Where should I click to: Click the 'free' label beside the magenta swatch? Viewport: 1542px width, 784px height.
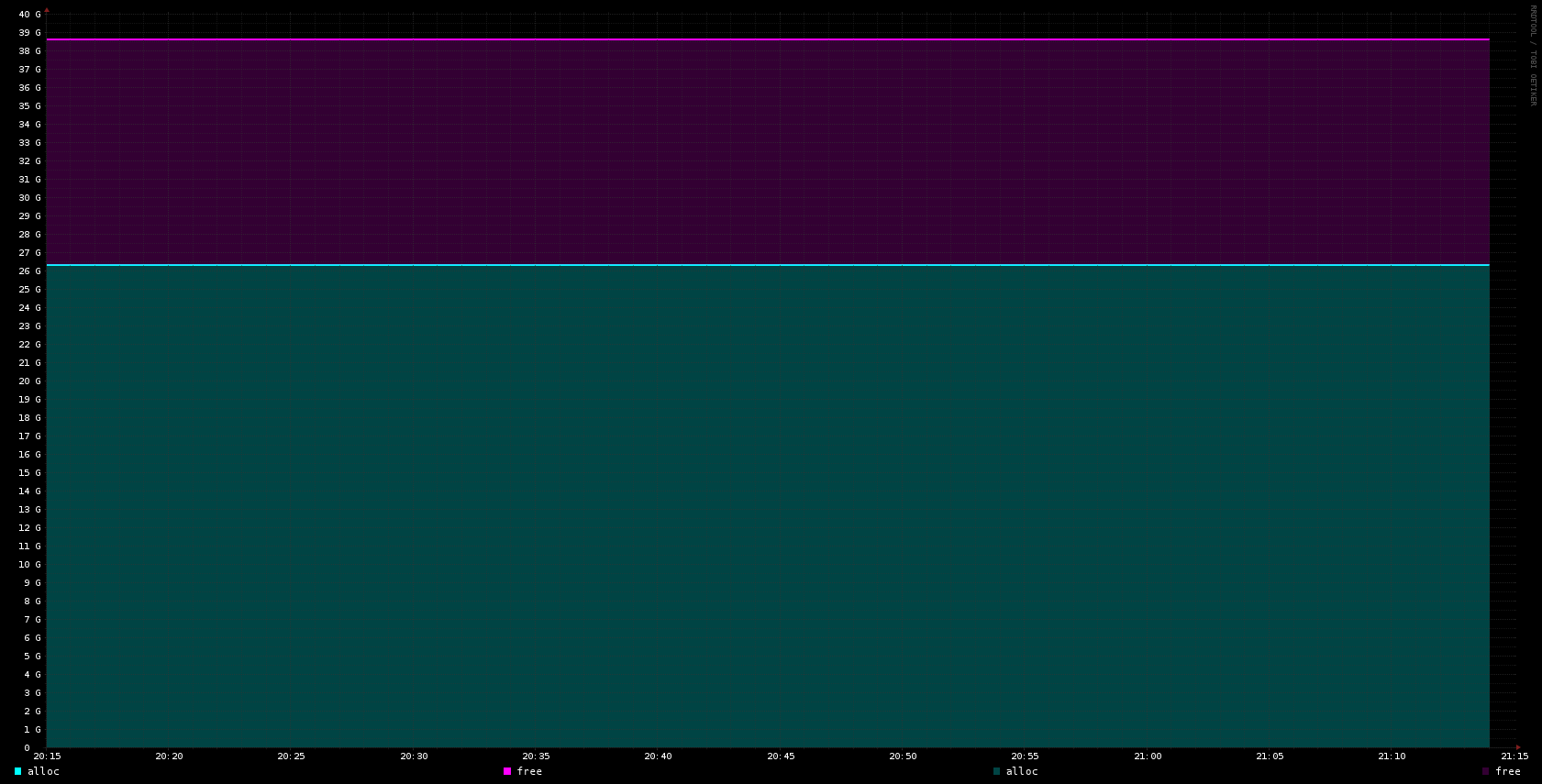pyautogui.click(x=529, y=771)
